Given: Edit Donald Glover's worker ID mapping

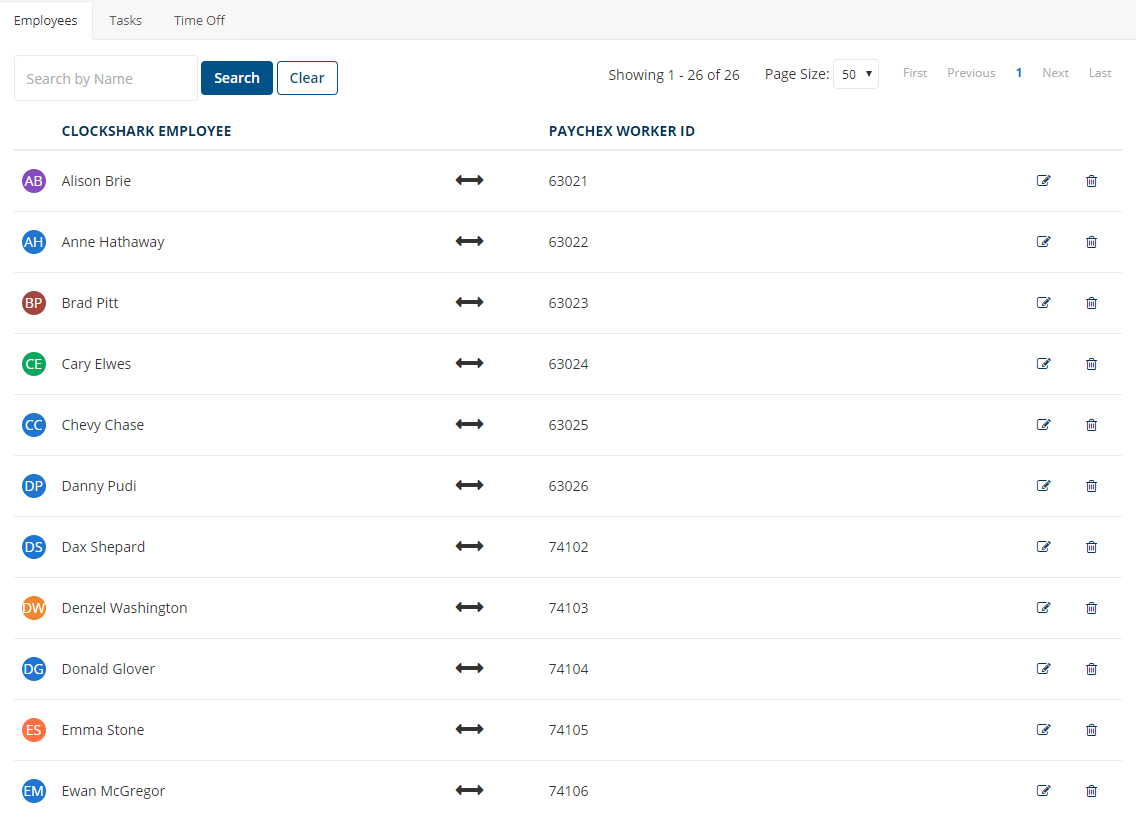Looking at the screenshot, I should point(1043,667).
